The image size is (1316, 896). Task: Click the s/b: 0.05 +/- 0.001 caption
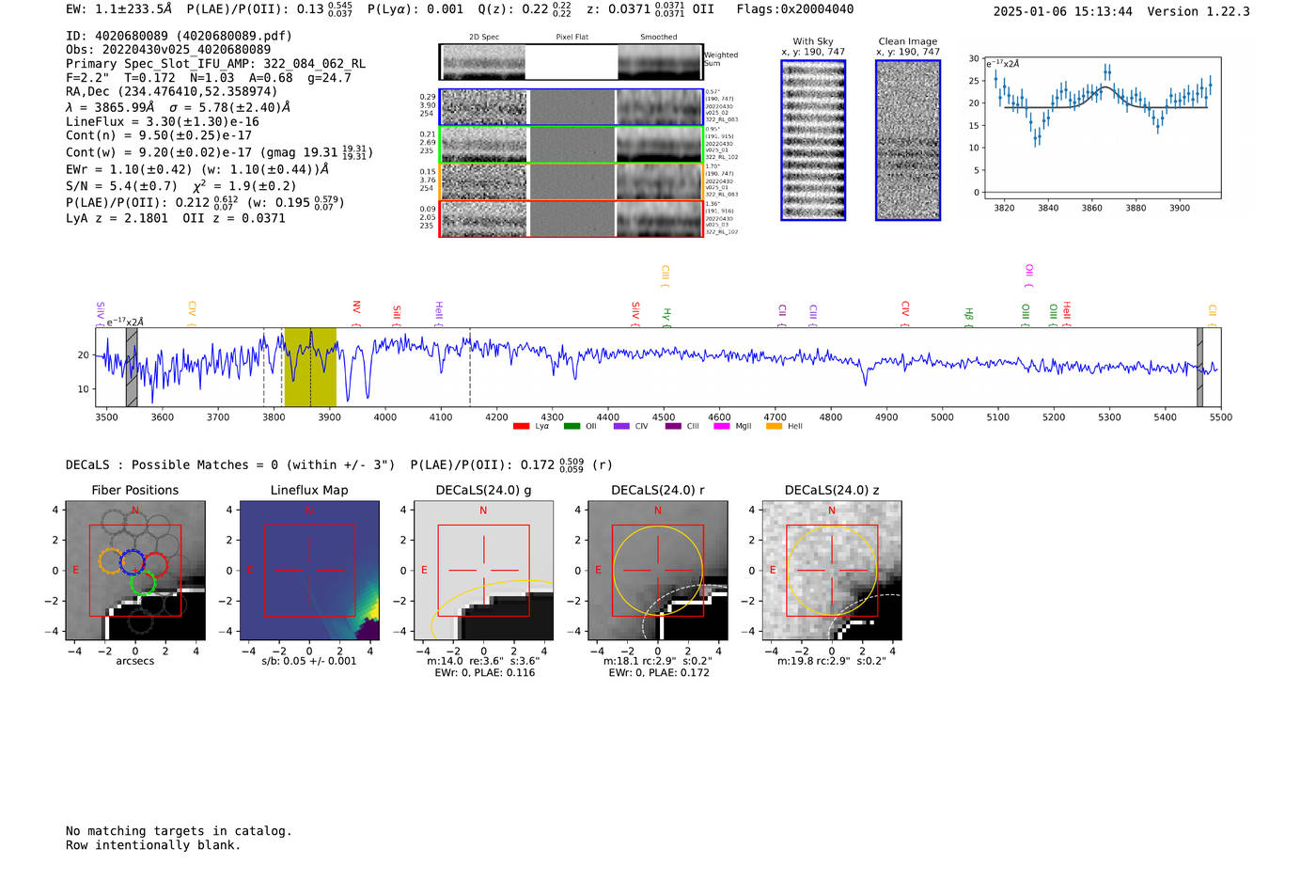click(309, 661)
